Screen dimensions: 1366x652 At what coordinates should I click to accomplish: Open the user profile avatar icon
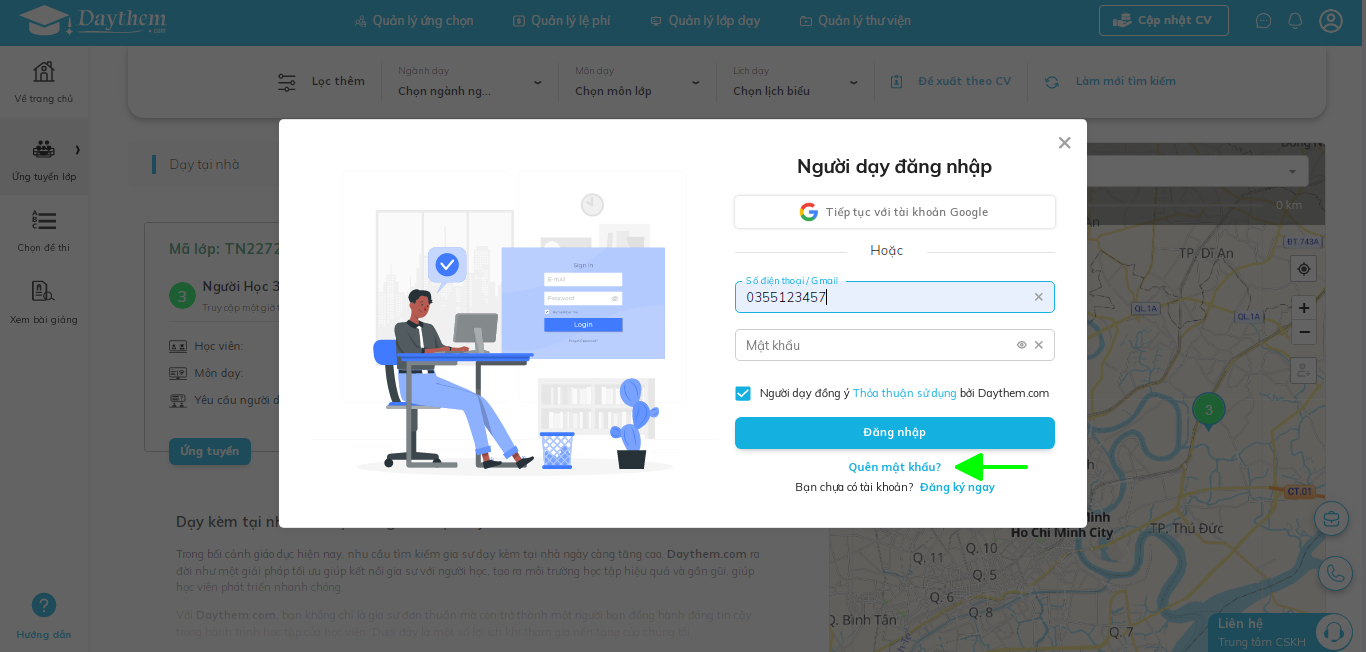1330,20
